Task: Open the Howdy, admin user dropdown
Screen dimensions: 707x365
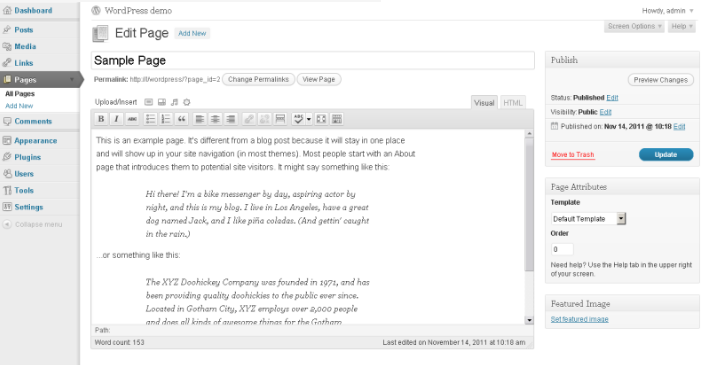Action: (668, 10)
